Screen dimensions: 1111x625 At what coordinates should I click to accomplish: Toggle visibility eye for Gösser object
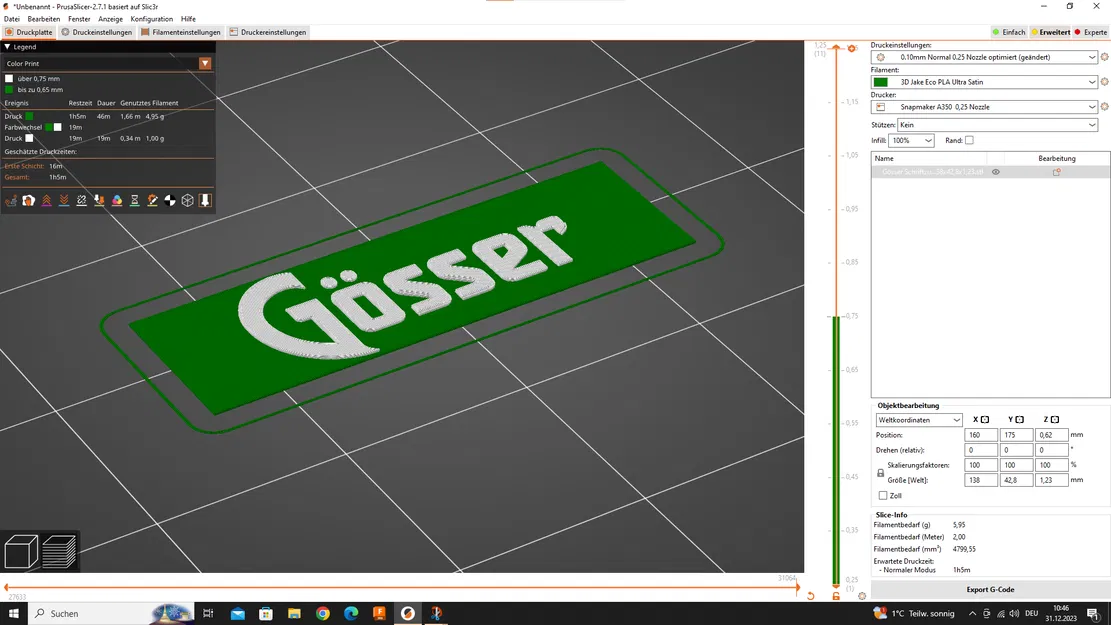point(996,172)
